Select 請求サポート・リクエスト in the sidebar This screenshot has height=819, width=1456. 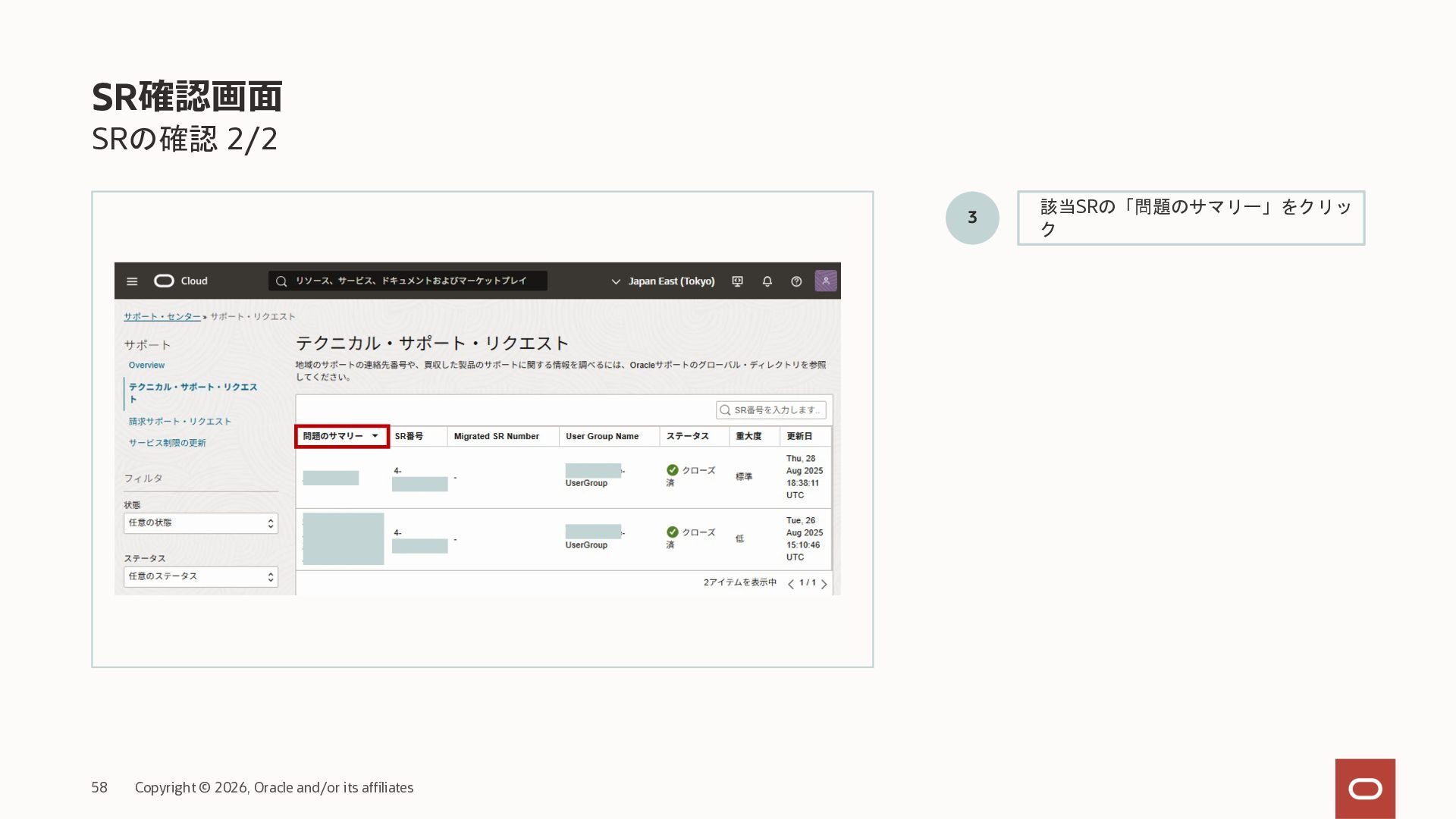click(x=180, y=422)
